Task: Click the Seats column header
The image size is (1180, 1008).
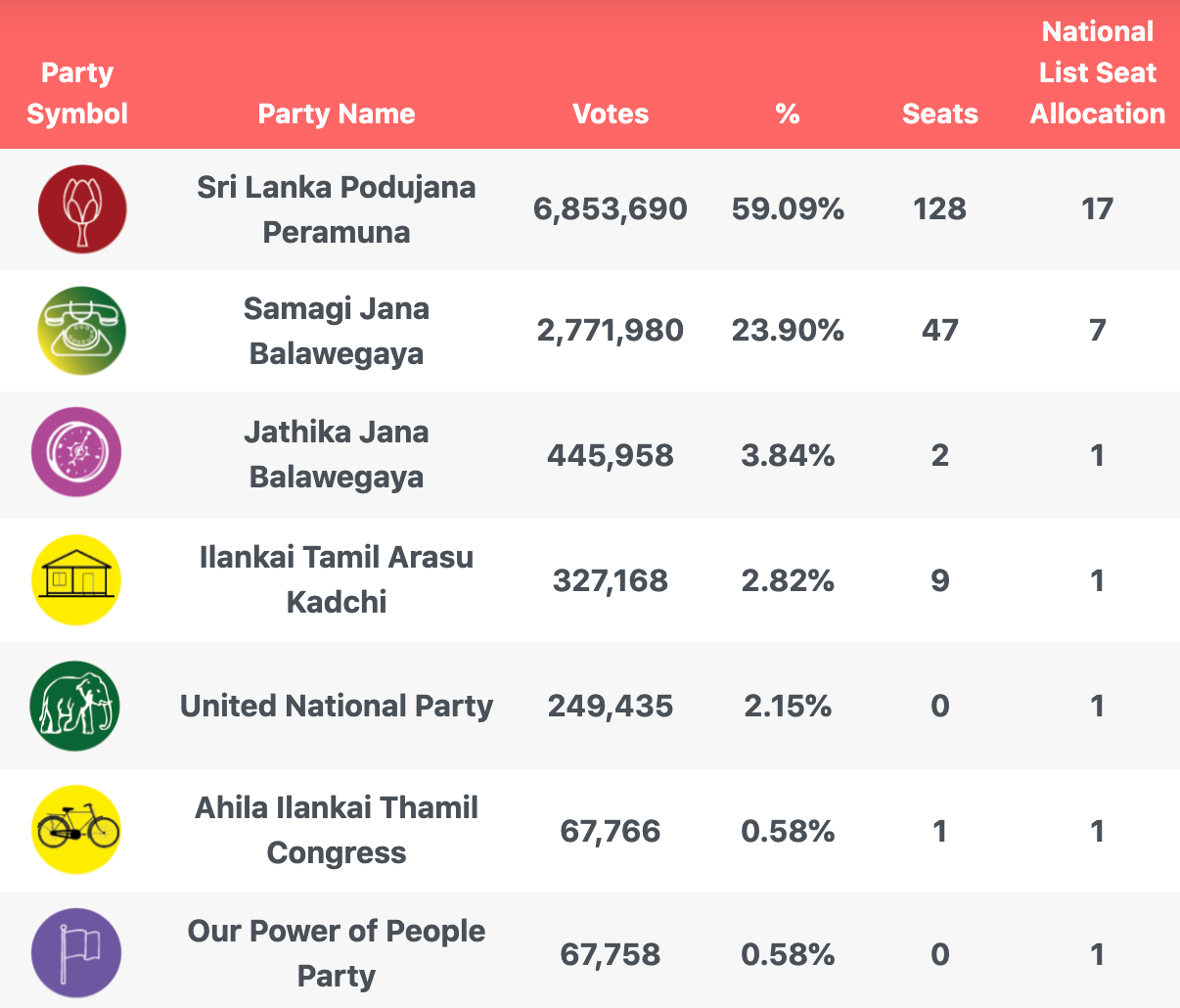Action: (939, 114)
